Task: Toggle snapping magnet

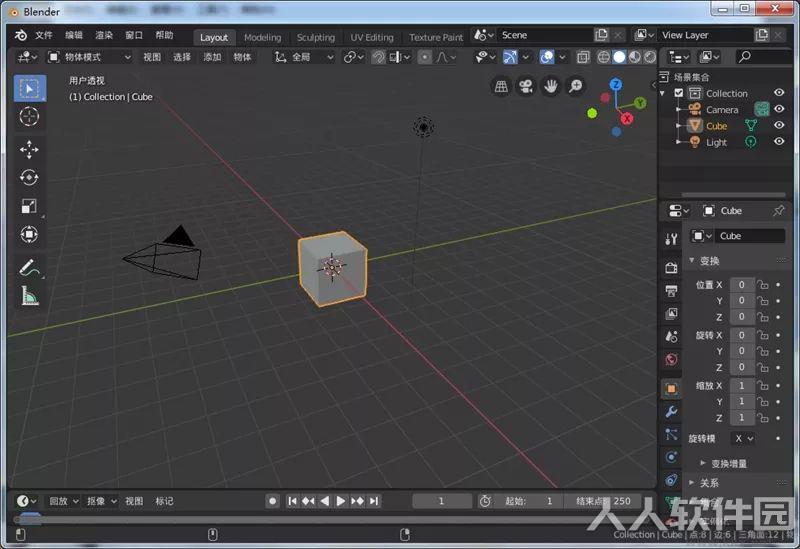Action: click(378, 57)
